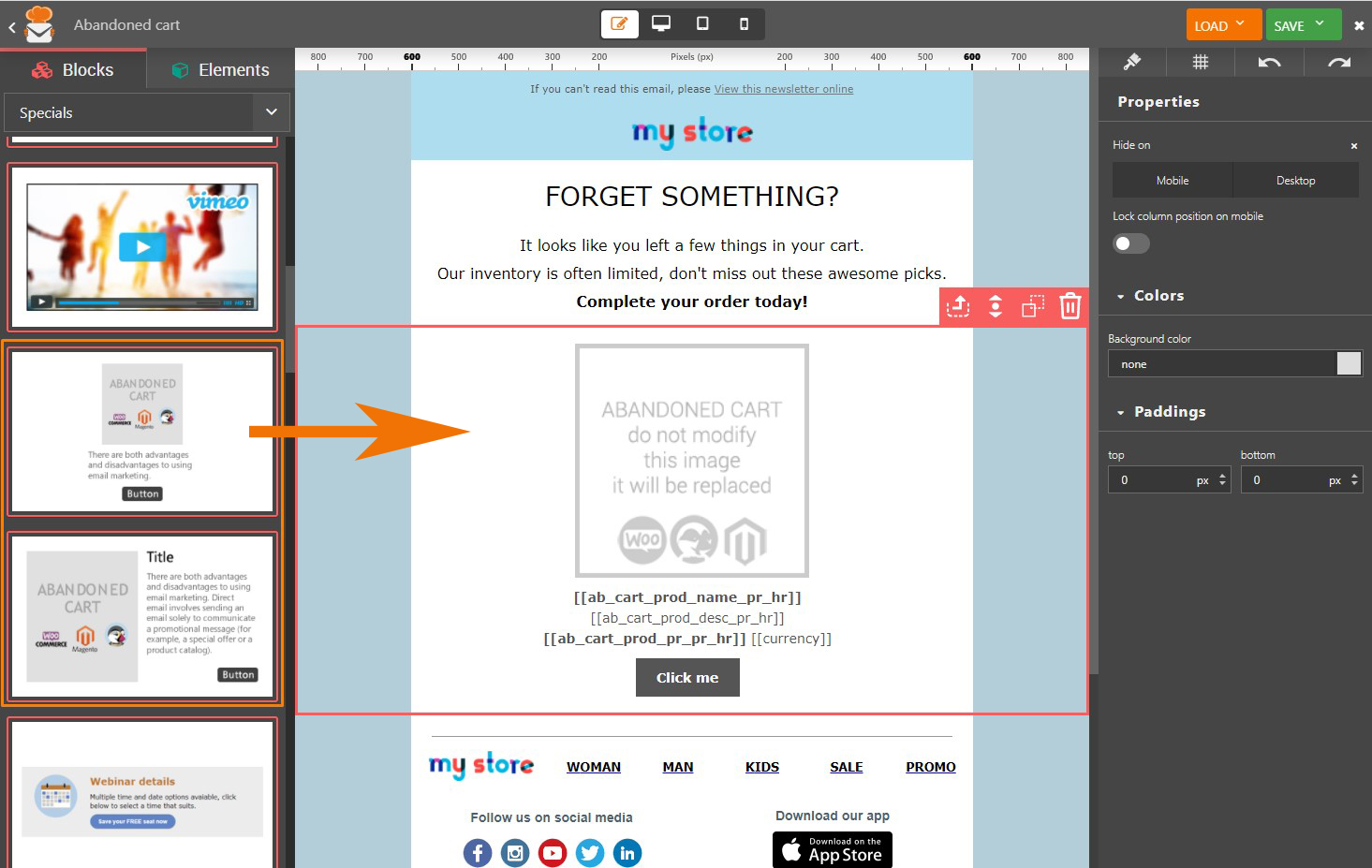Screen dimensions: 1372x868
Task: Hide block on Mobile
Action: point(1173,180)
